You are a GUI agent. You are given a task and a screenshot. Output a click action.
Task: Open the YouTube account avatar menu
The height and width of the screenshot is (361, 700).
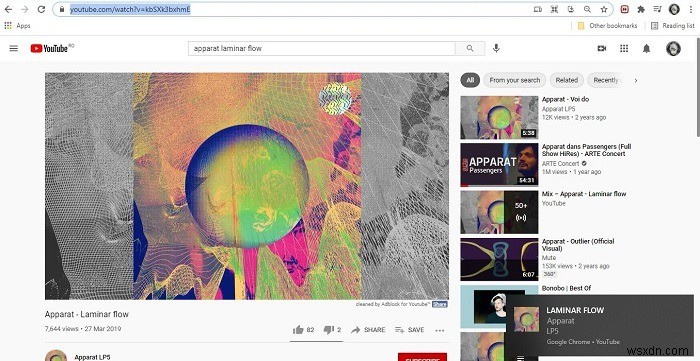coord(673,48)
